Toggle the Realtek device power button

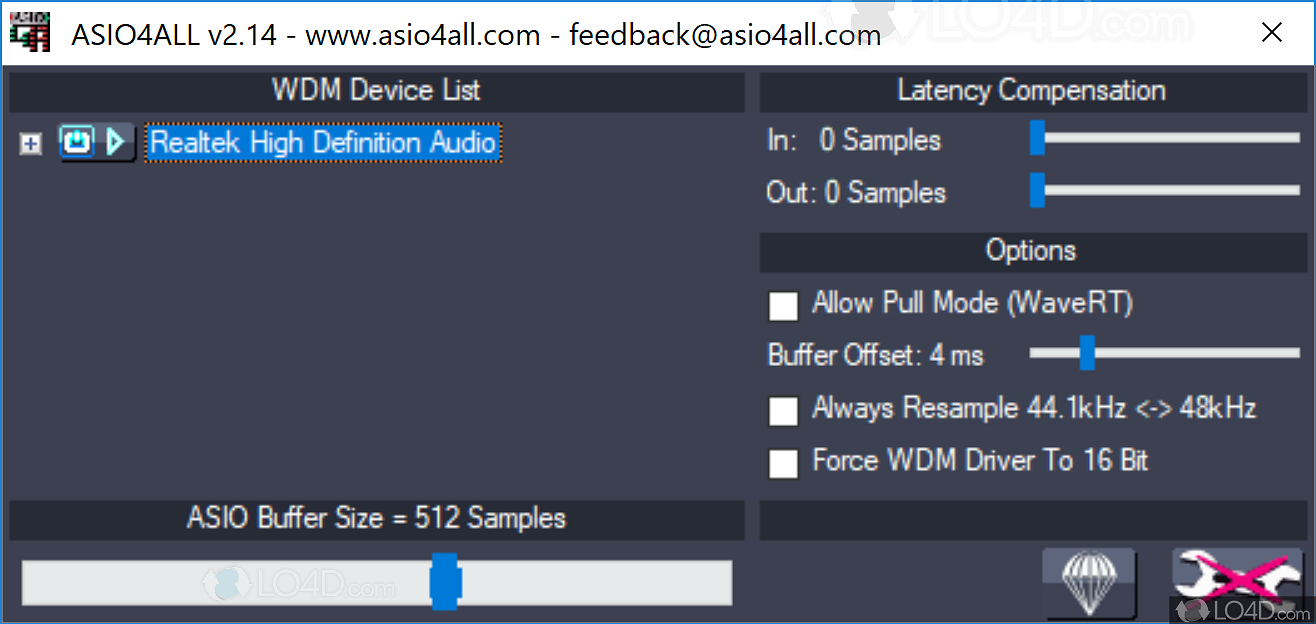77,143
